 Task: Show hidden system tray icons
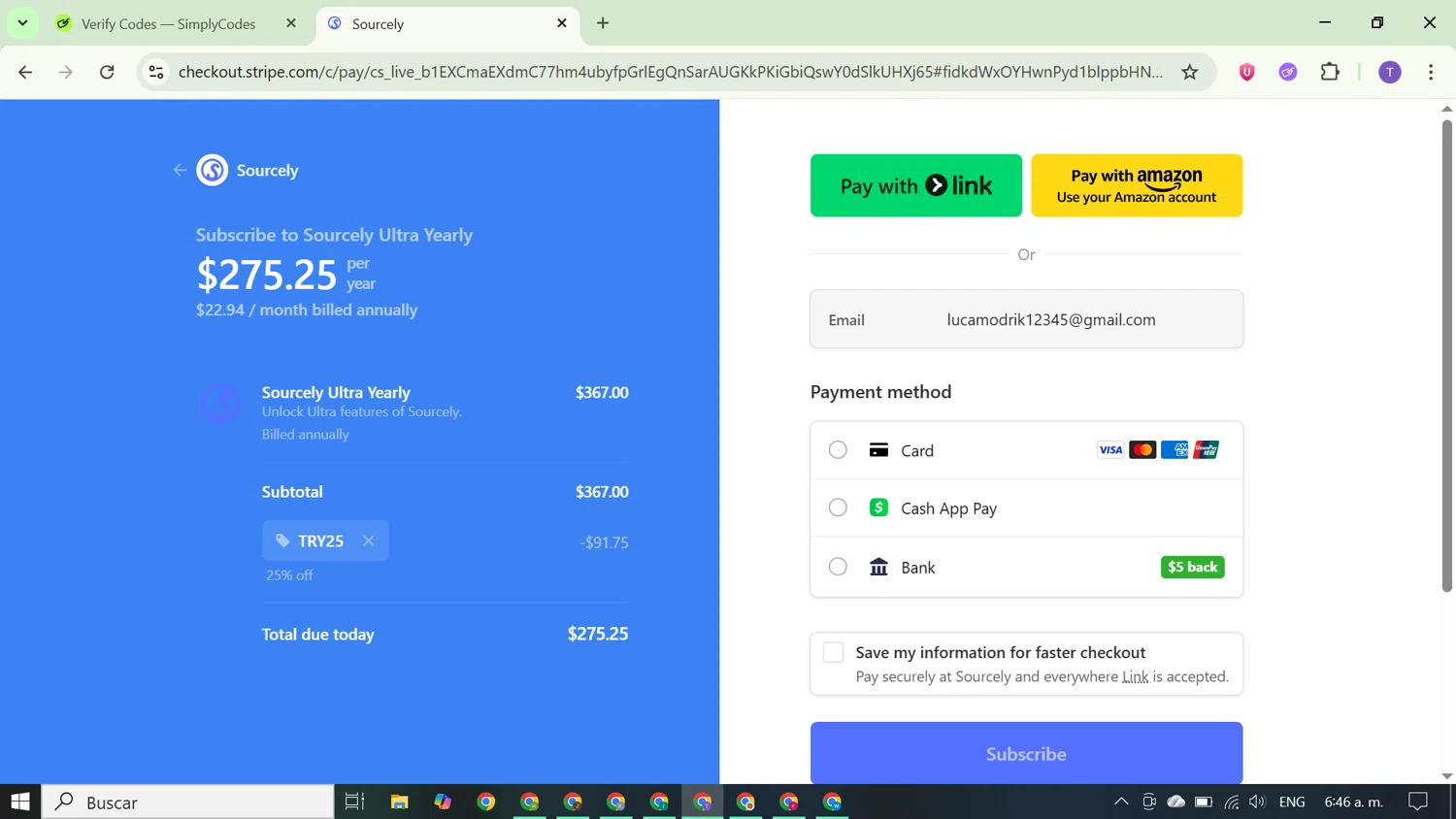1121,802
